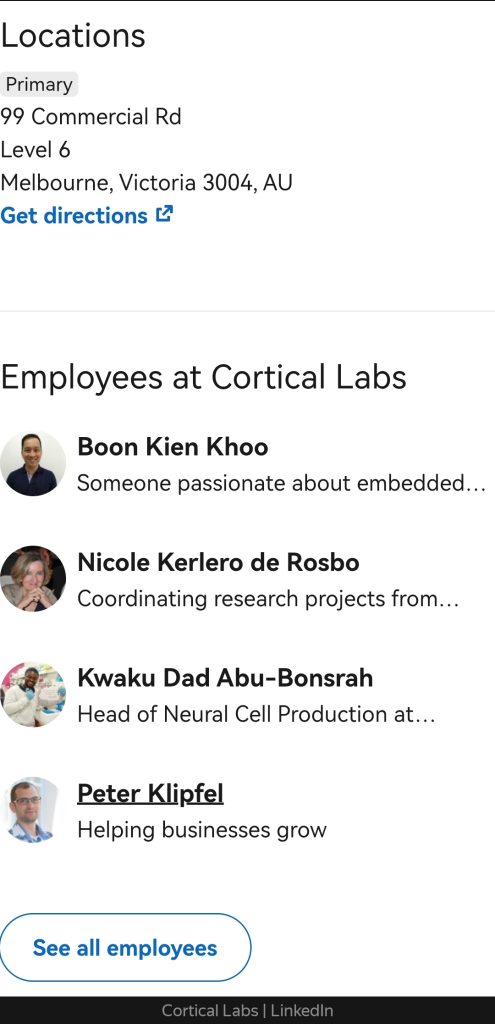Select the name Boon Kien Khoo
Screen dimensions: 495x1024
[172, 447]
